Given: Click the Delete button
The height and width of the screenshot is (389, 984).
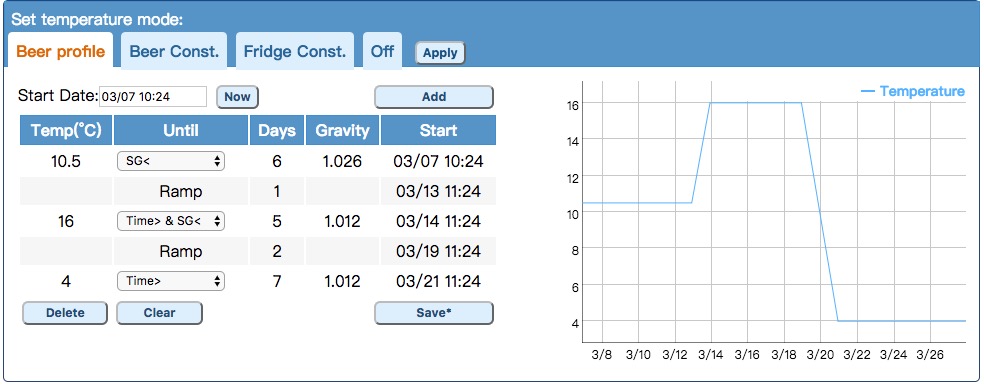Looking at the screenshot, I should pos(65,312).
